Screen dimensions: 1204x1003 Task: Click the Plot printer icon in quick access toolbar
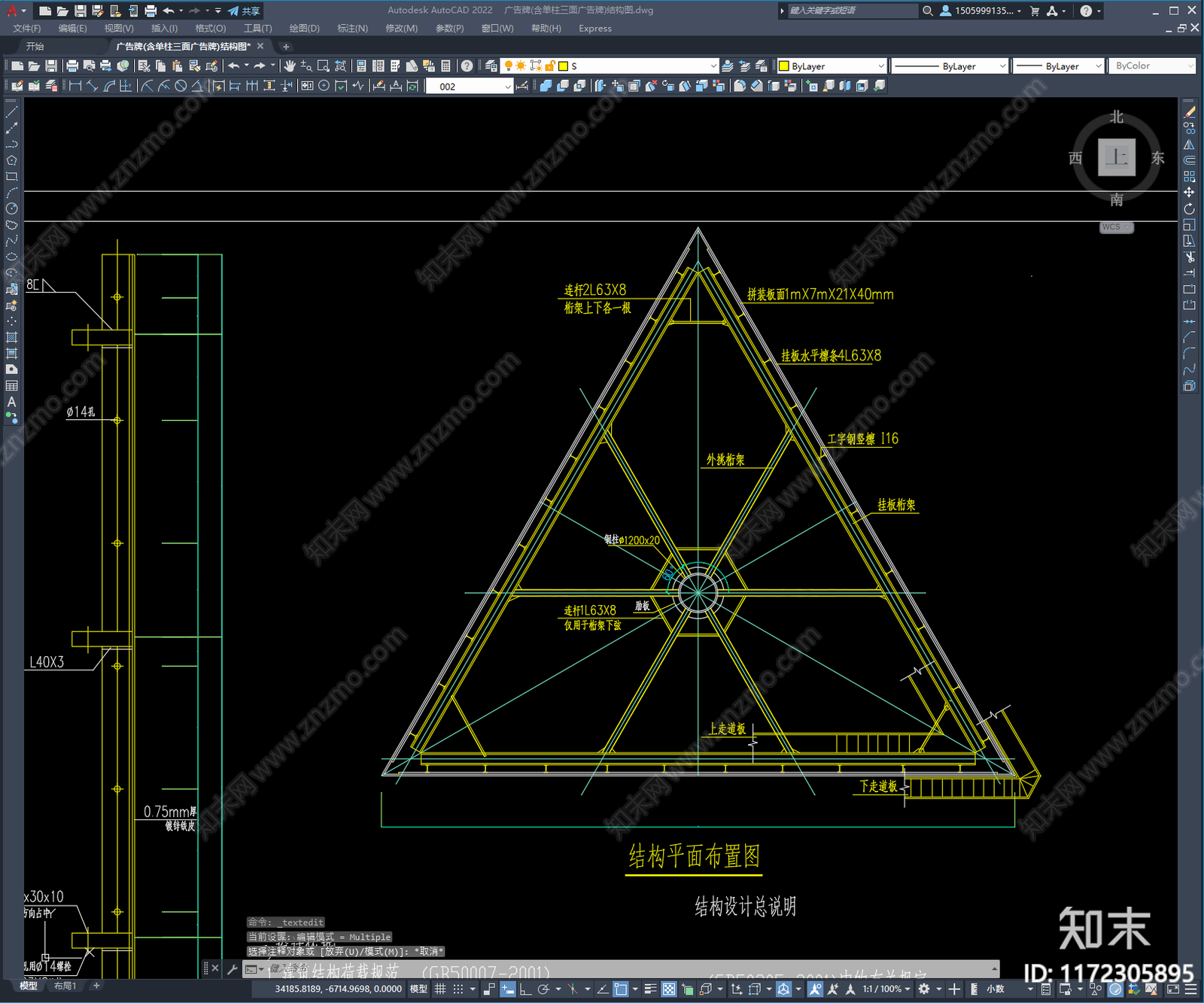tap(150, 11)
